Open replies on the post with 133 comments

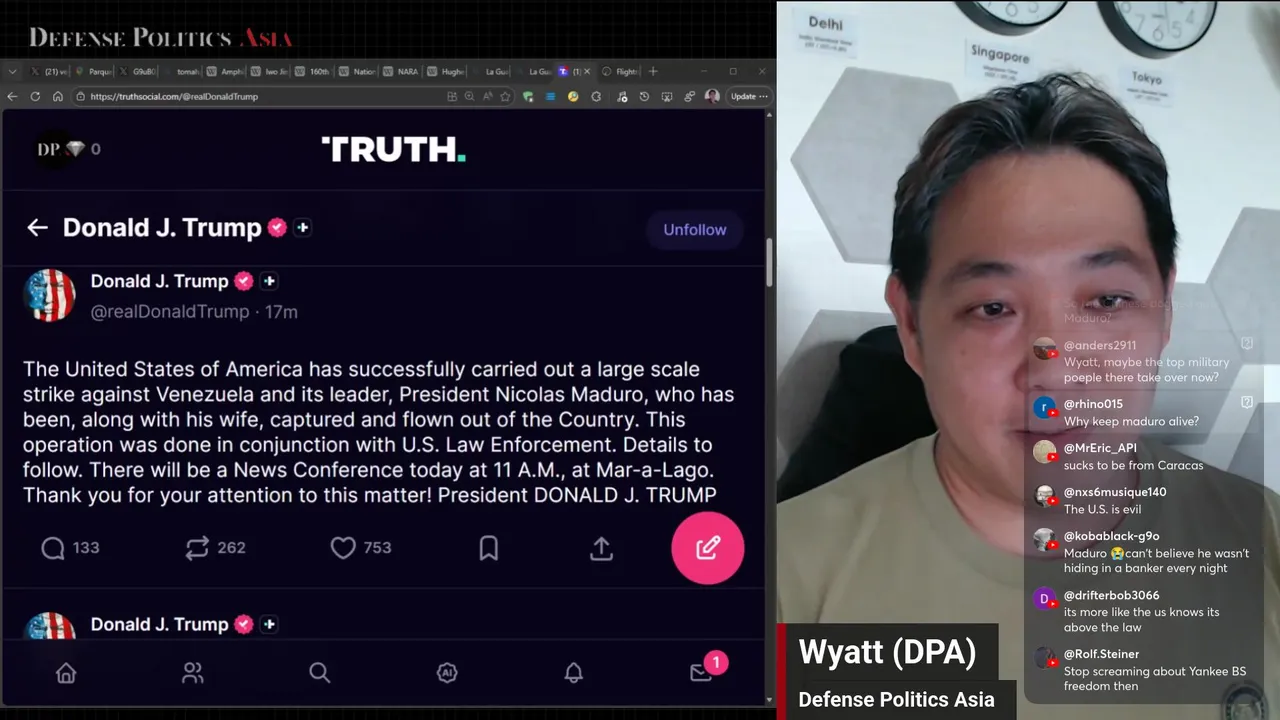point(69,547)
